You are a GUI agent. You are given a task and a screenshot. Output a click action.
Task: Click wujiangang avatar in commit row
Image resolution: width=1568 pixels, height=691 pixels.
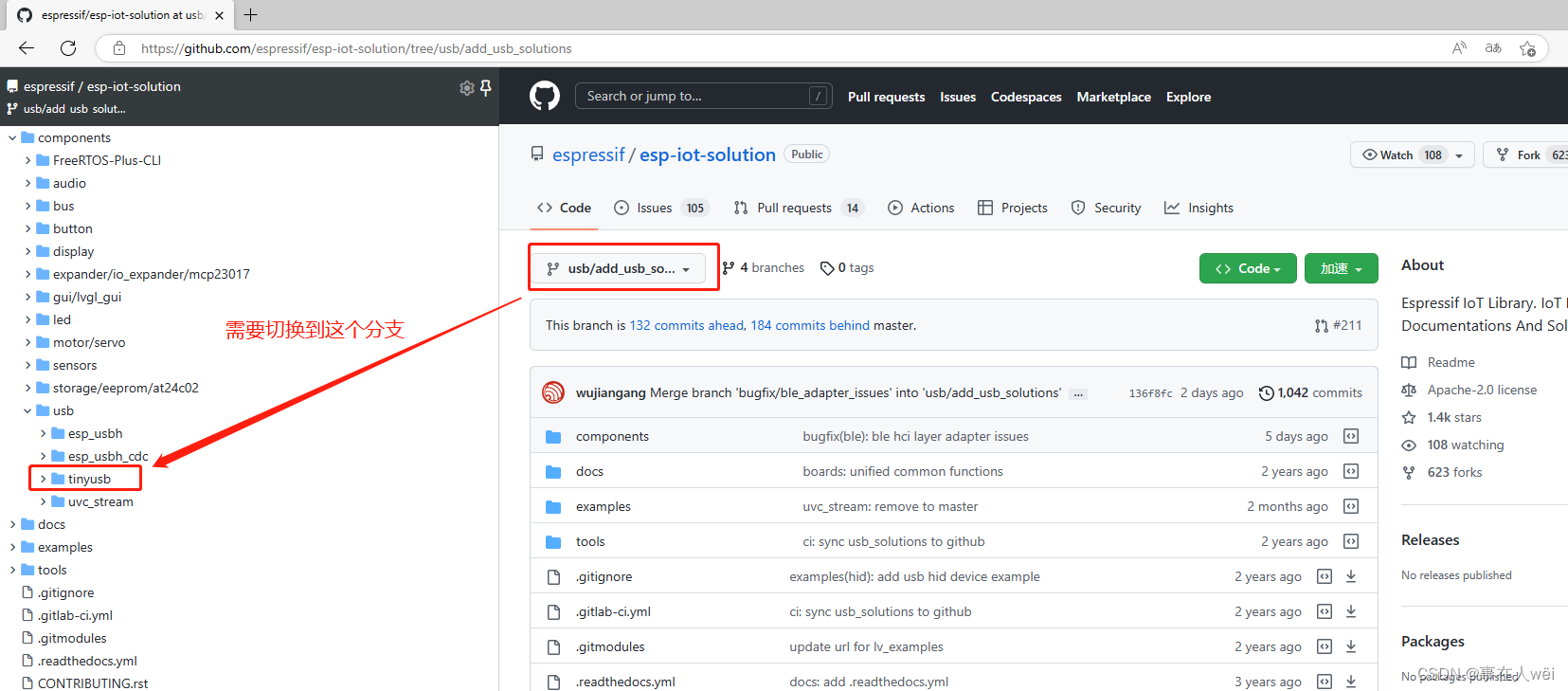tap(553, 392)
